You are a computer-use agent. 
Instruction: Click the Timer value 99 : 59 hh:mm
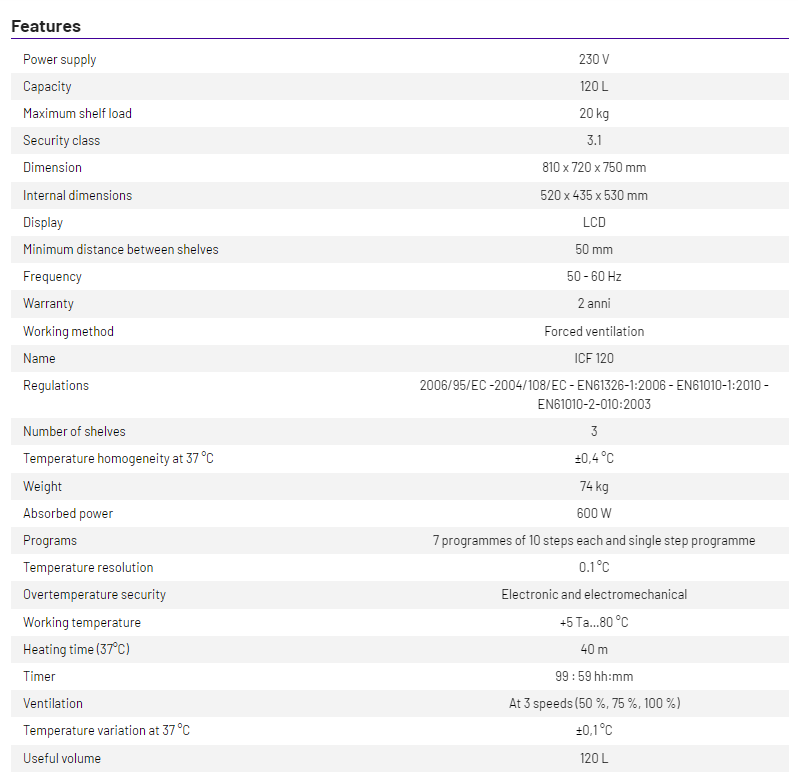click(x=594, y=677)
